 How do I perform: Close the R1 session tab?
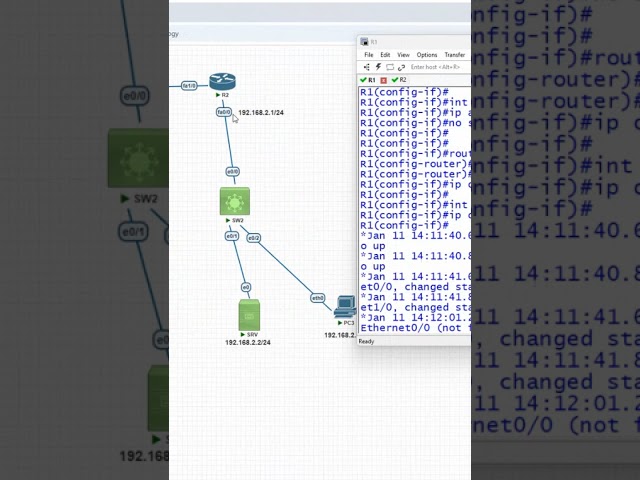383,80
